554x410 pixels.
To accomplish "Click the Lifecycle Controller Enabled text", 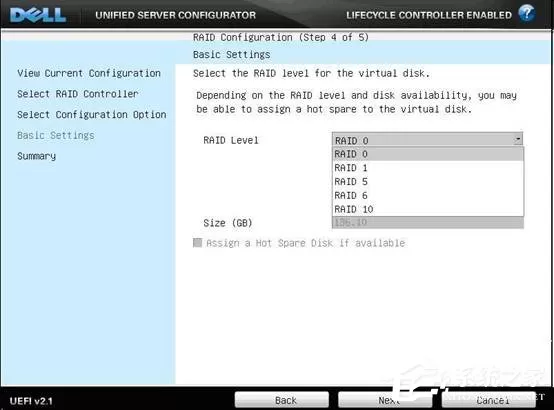I will tap(429, 15).
